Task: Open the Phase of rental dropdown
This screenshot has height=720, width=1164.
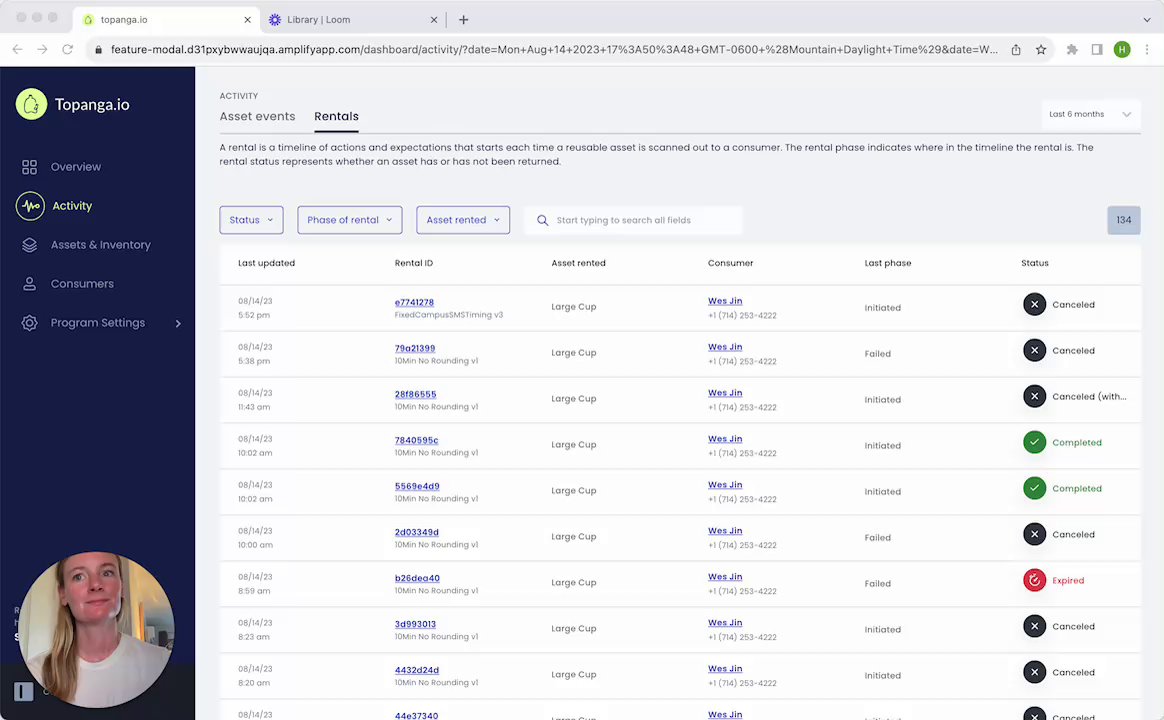Action: tap(349, 220)
